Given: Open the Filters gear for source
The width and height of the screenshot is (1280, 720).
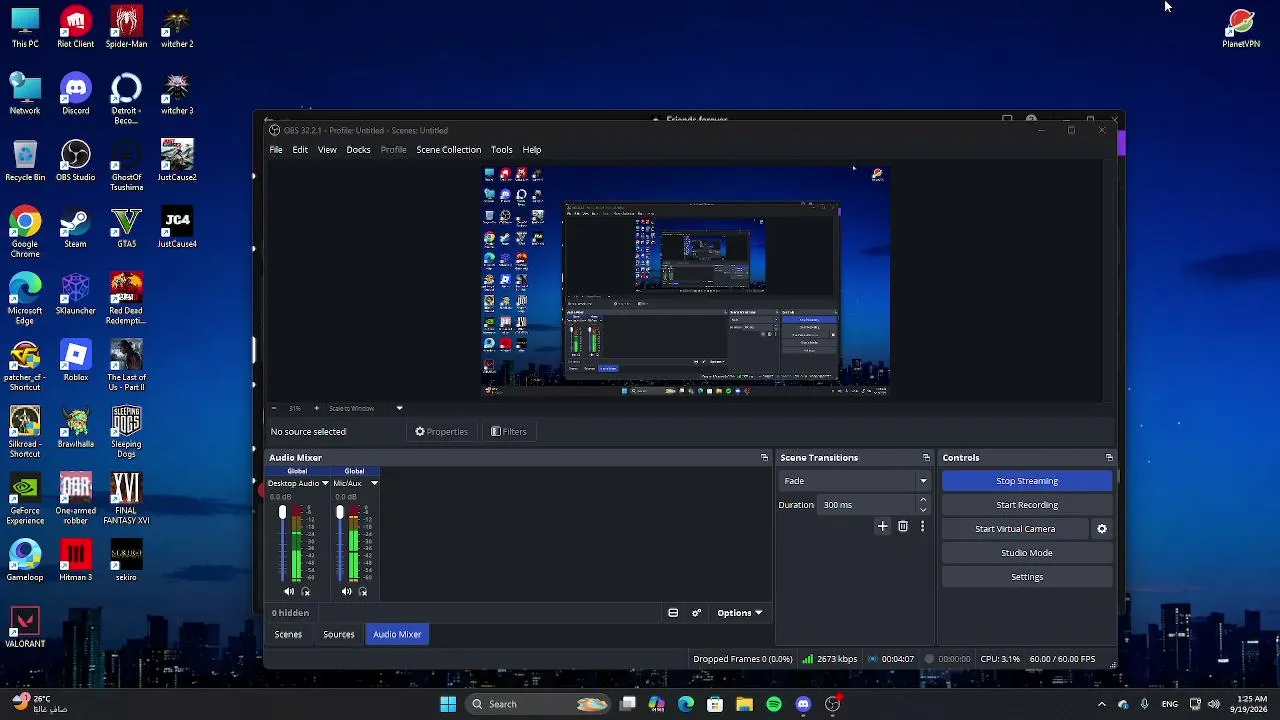Looking at the screenshot, I should (x=509, y=432).
